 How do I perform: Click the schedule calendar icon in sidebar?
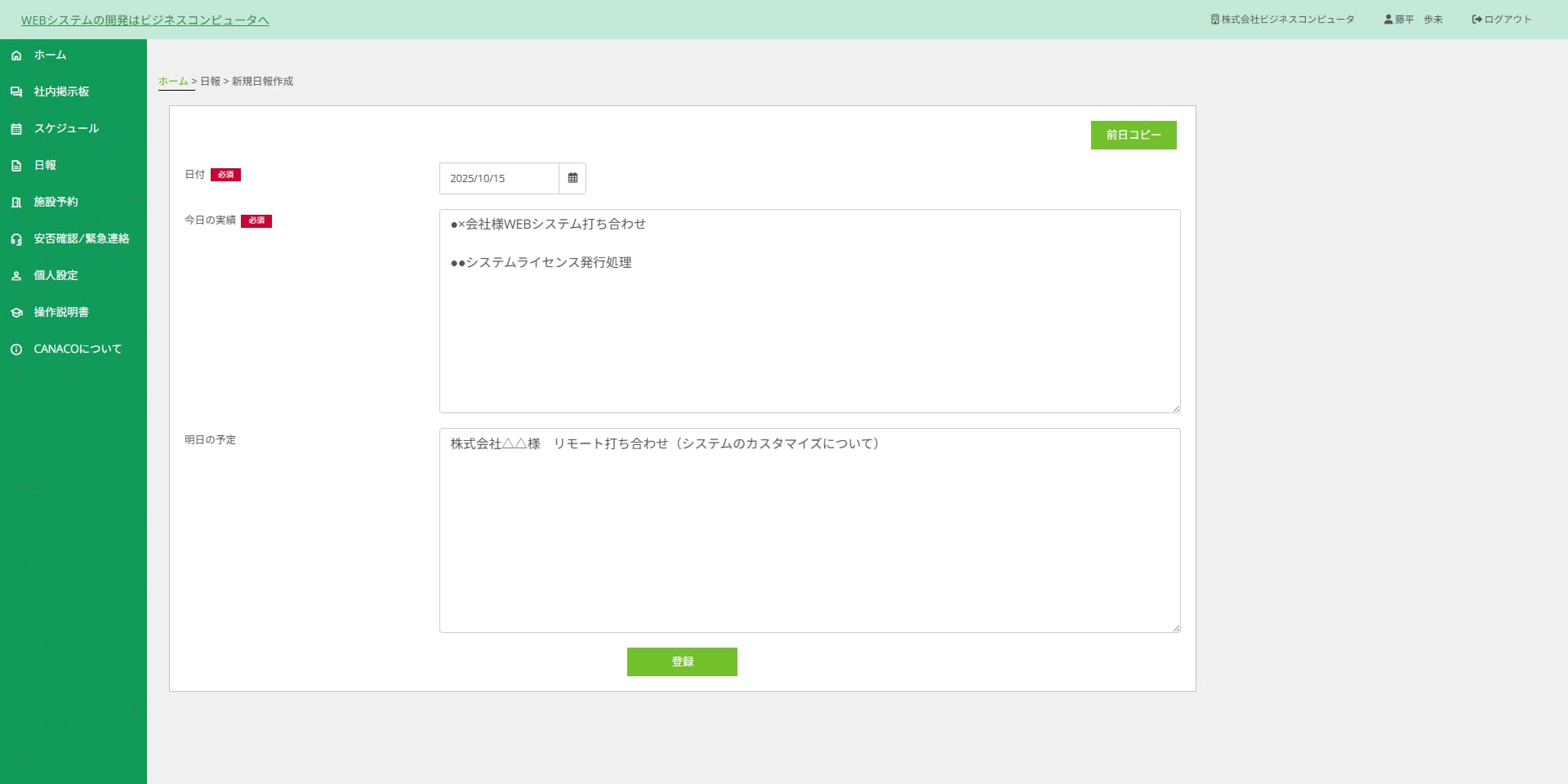point(16,129)
